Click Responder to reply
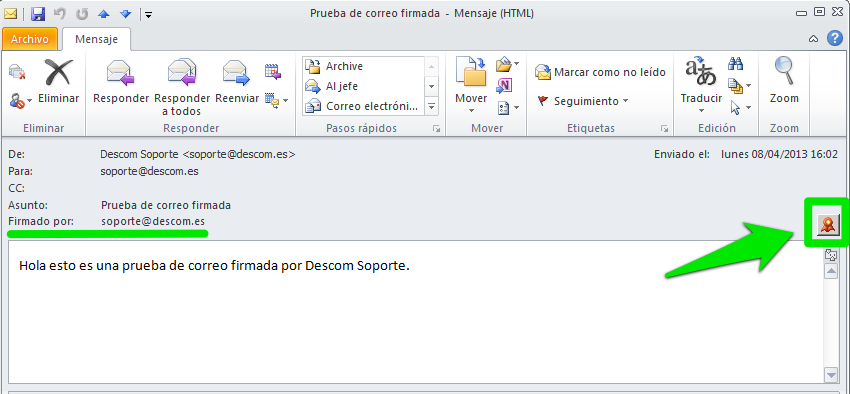The image size is (850, 394). click(x=121, y=81)
